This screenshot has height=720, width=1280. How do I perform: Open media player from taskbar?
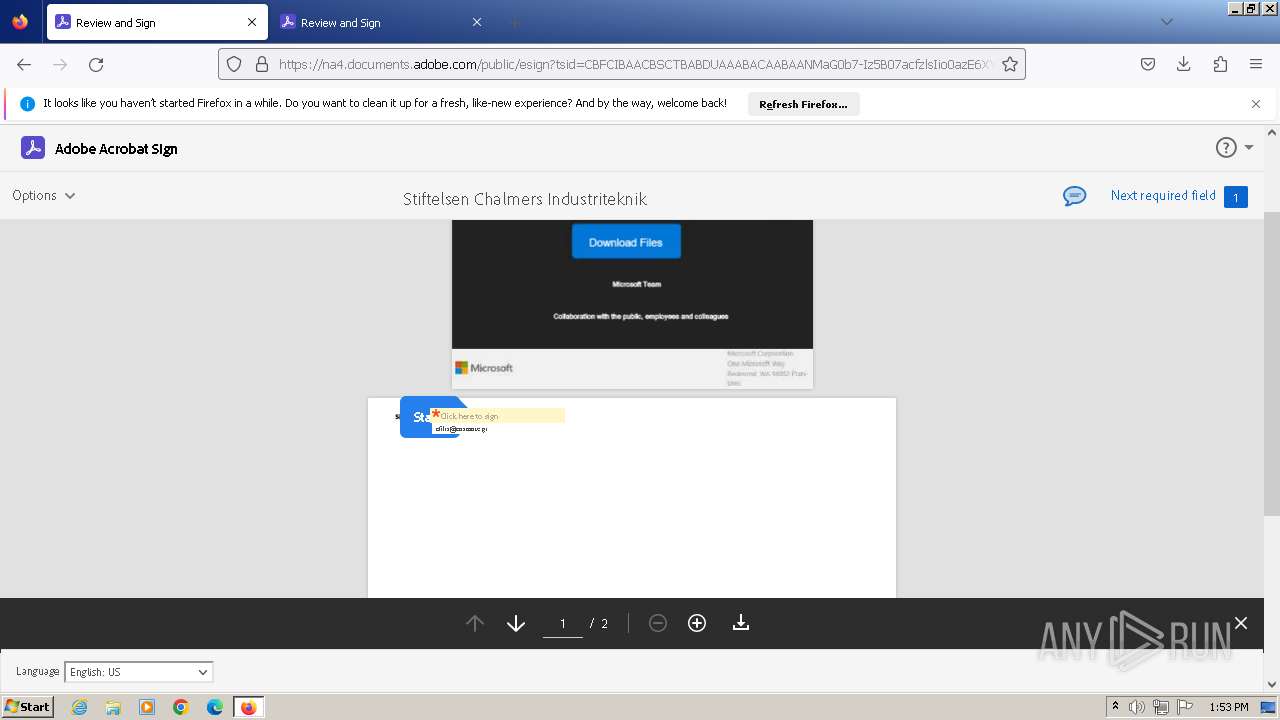(x=147, y=707)
